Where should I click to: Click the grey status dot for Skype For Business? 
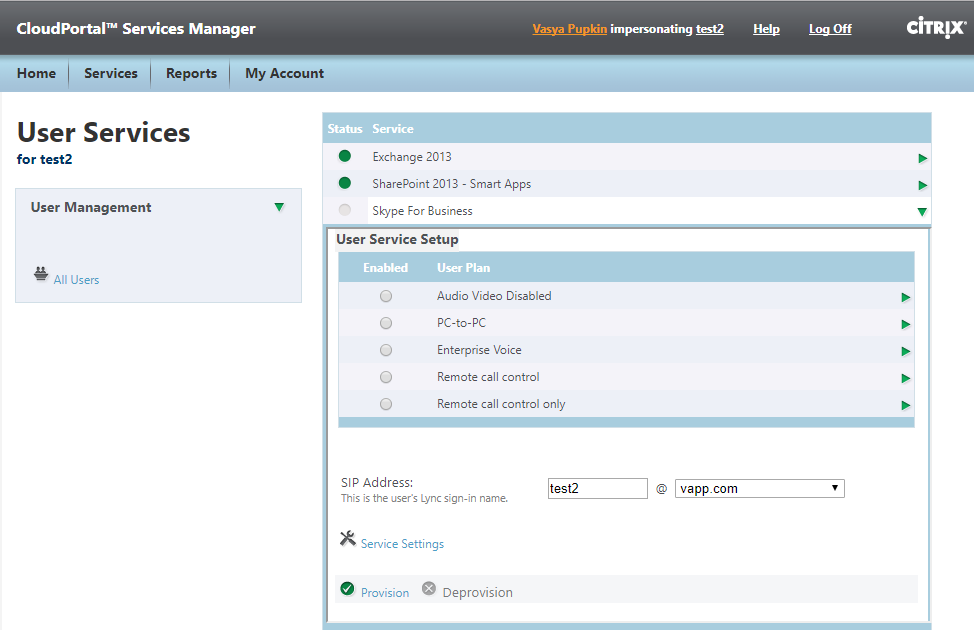click(x=345, y=210)
